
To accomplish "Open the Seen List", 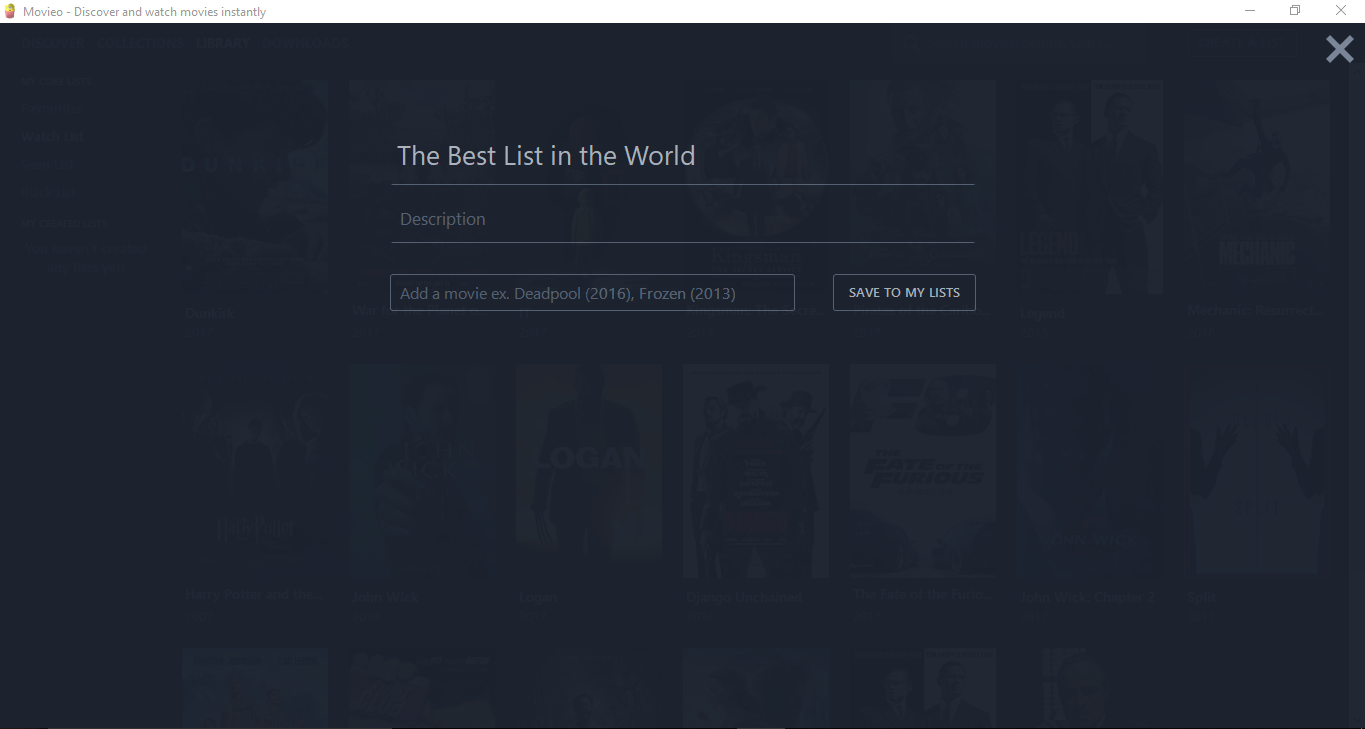I will coord(48,164).
